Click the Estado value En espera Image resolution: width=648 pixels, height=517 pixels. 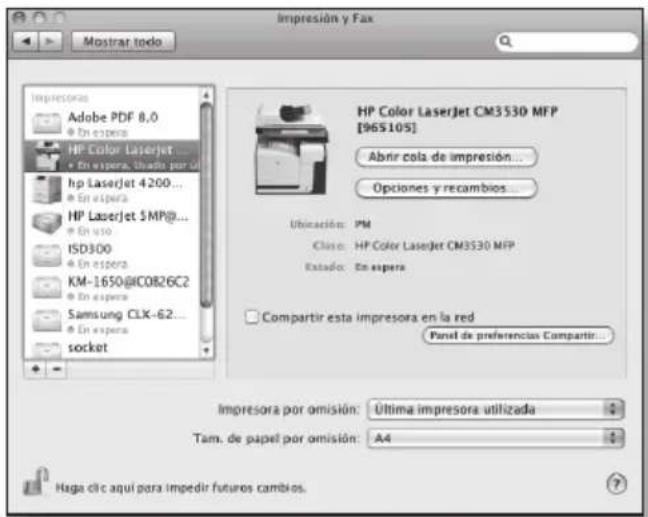380,267
